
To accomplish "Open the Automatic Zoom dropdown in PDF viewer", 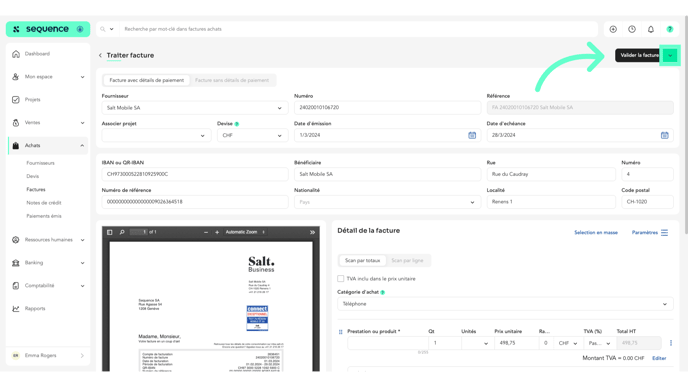I will point(244,232).
